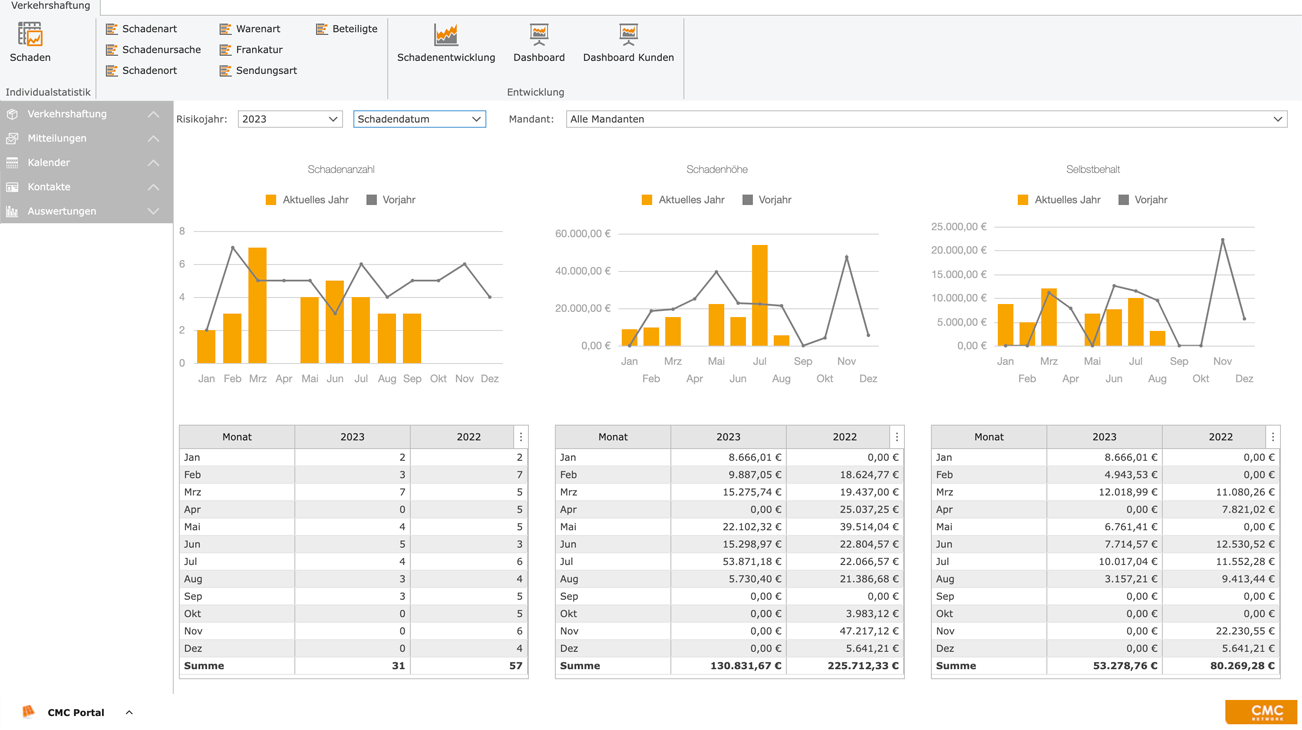The height and width of the screenshot is (730, 1302).
Task: Toggle Vorjahr in Selbstbehalt legend
Action: [1143, 200]
